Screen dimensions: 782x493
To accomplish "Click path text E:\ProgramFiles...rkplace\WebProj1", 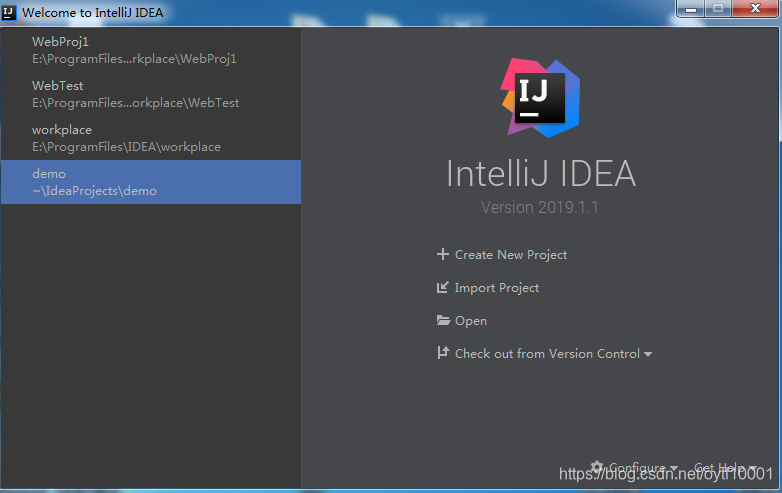I will click(x=134, y=59).
